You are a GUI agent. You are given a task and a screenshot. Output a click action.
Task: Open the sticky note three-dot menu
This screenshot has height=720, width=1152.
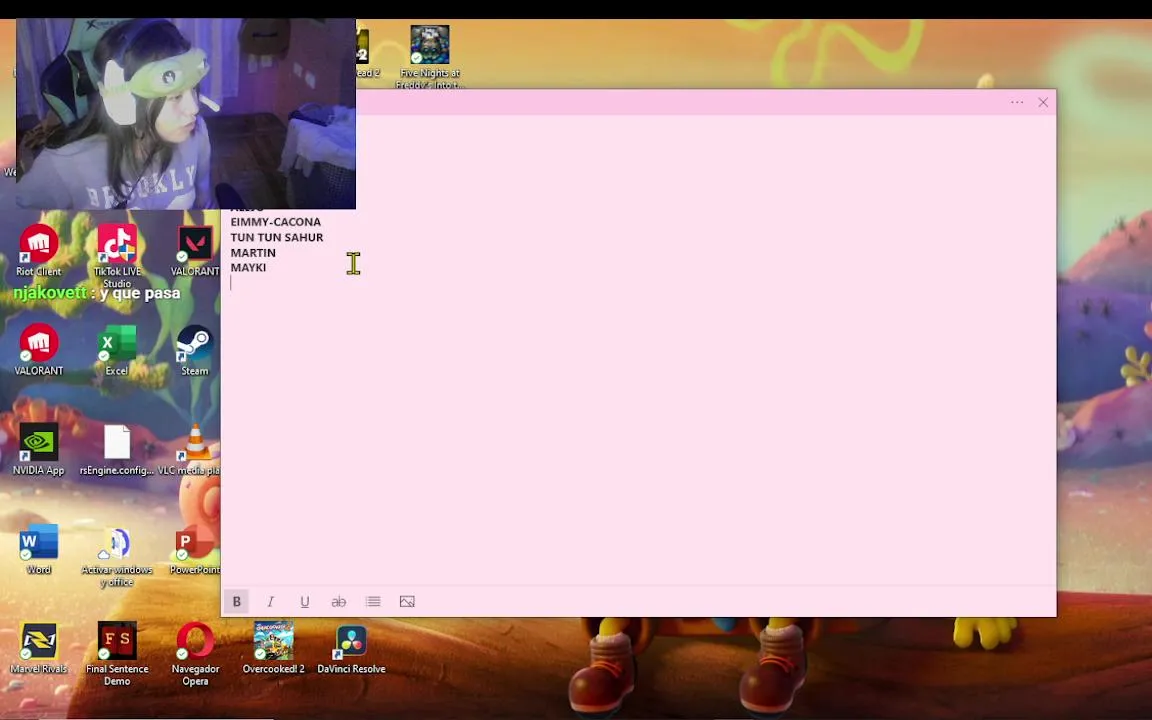[1017, 102]
